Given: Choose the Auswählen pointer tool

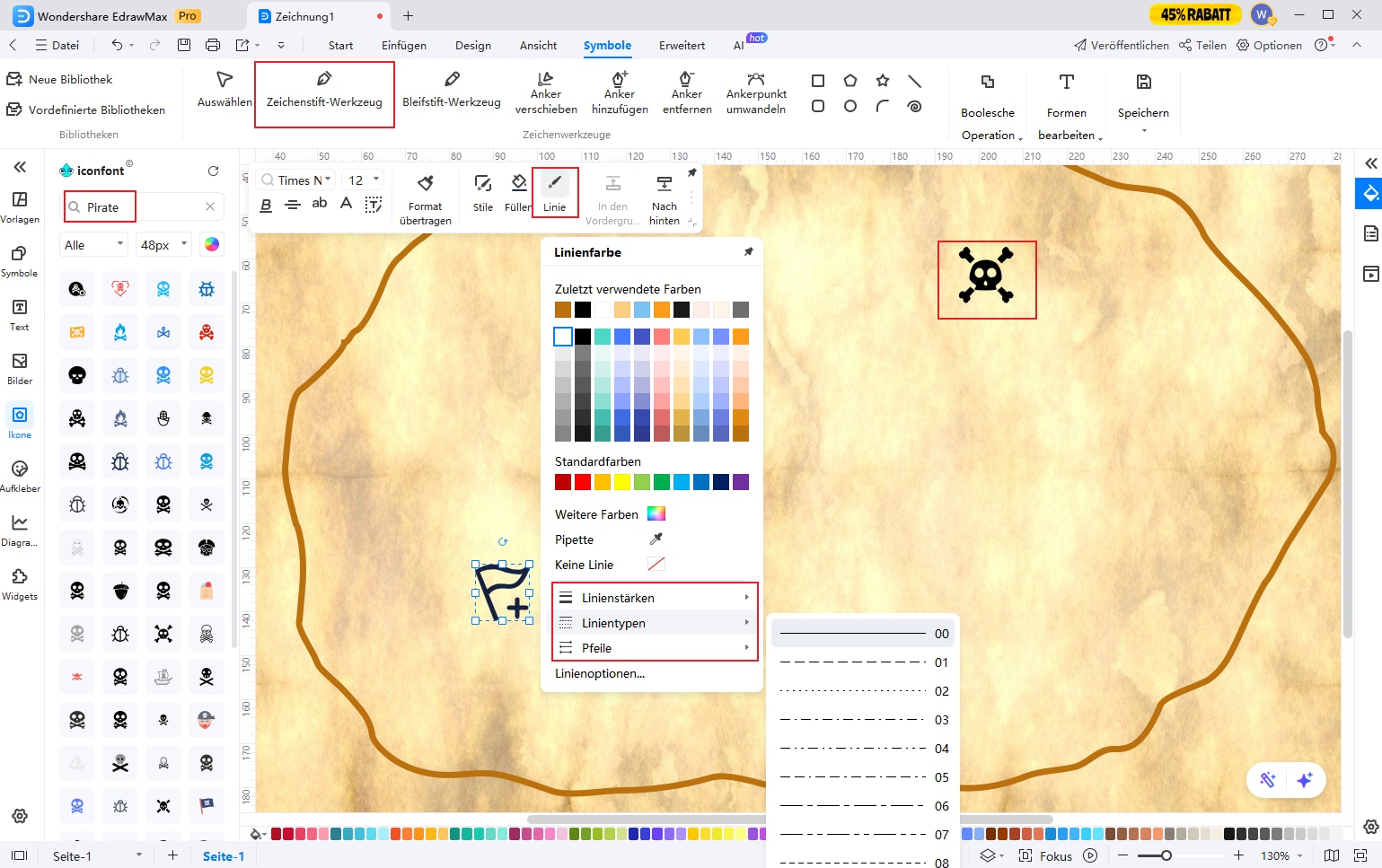Looking at the screenshot, I should [x=224, y=90].
